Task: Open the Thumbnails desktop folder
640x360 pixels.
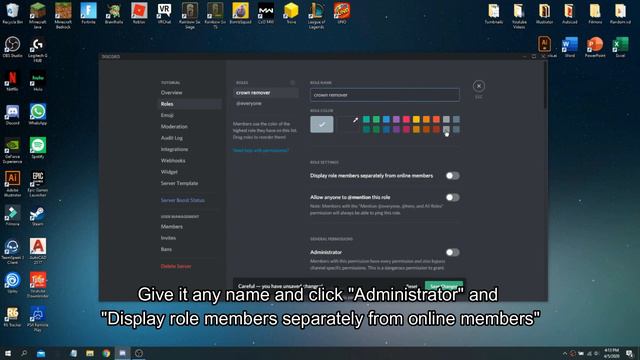Action: click(493, 13)
